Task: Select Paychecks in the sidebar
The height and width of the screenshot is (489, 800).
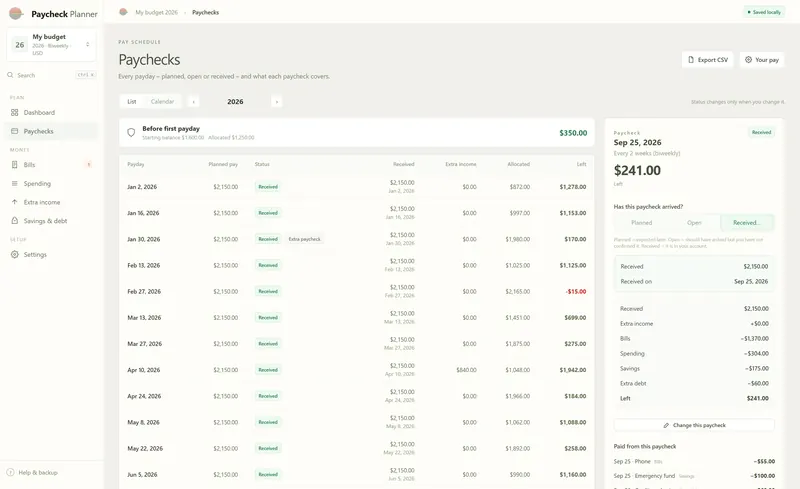Action: [x=51, y=131]
